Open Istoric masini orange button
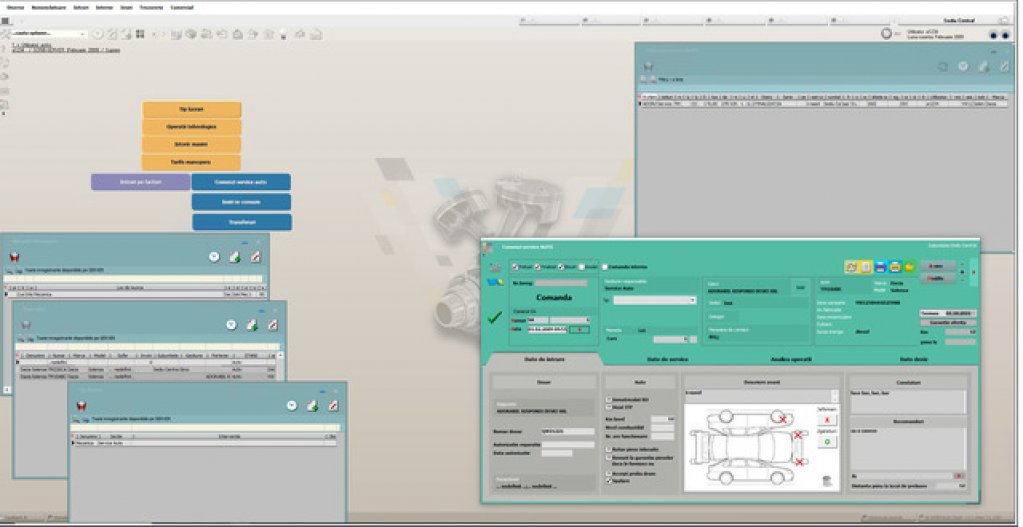Image resolution: width=1023 pixels, height=527 pixels. pyautogui.click(x=192, y=145)
